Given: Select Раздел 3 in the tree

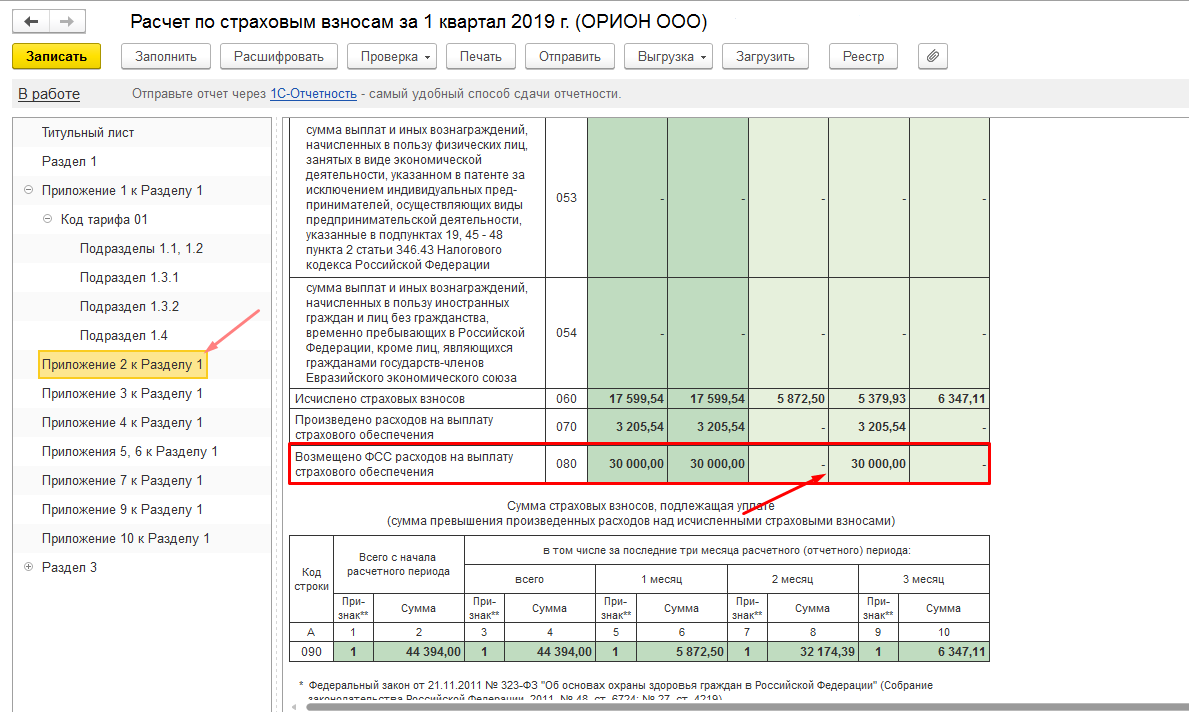Looking at the screenshot, I should (x=69, y=567).
